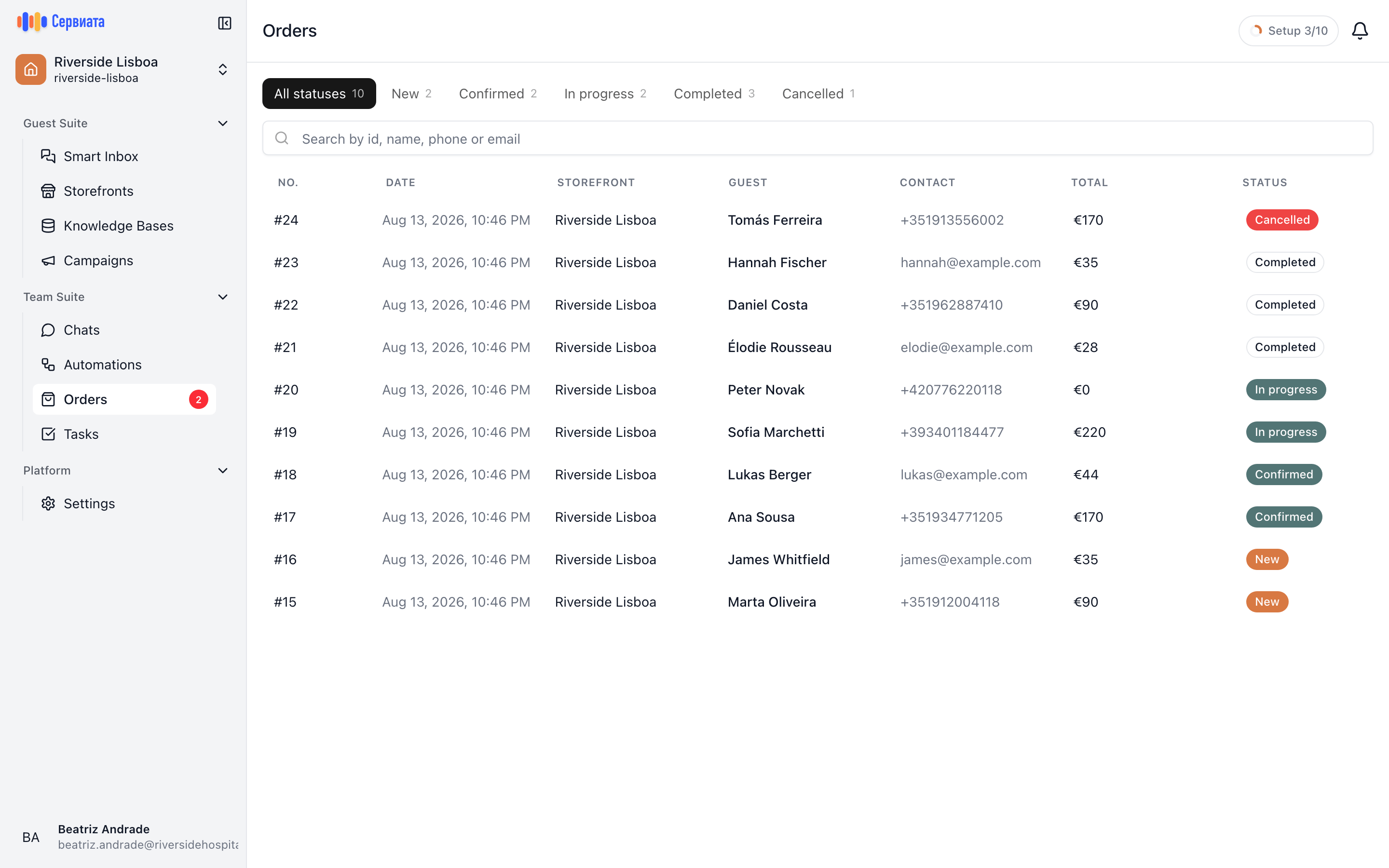
Task: Click New badge on order #16
Action: (1267, 560)
